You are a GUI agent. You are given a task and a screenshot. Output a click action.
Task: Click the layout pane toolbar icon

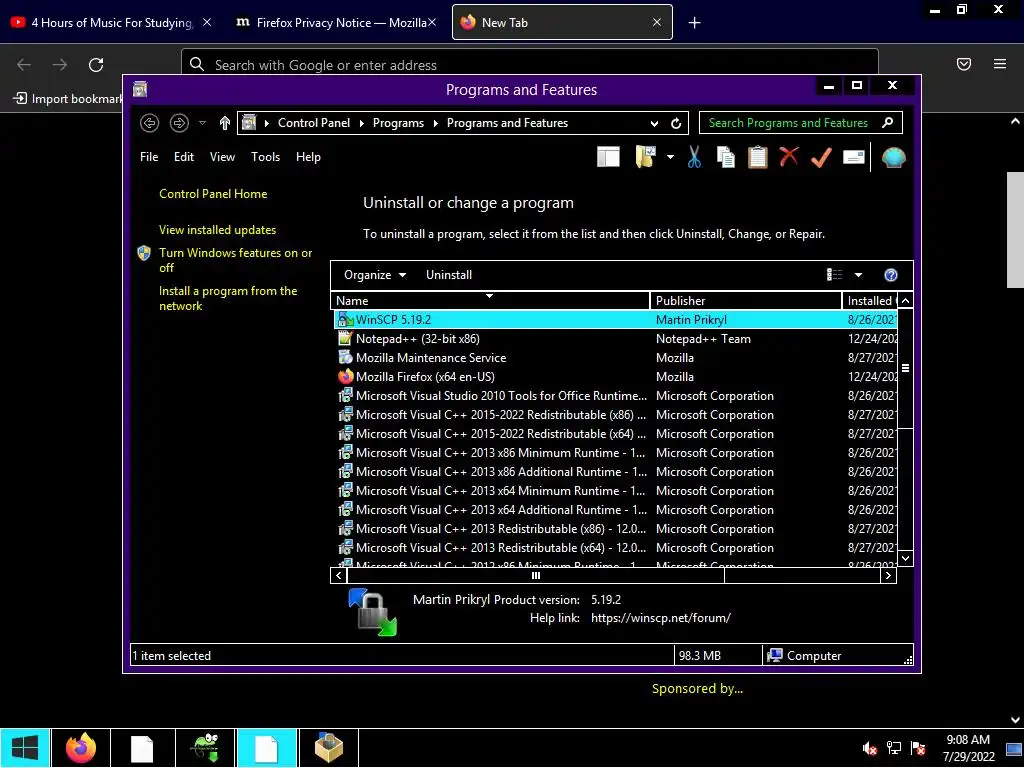[608, 157]
